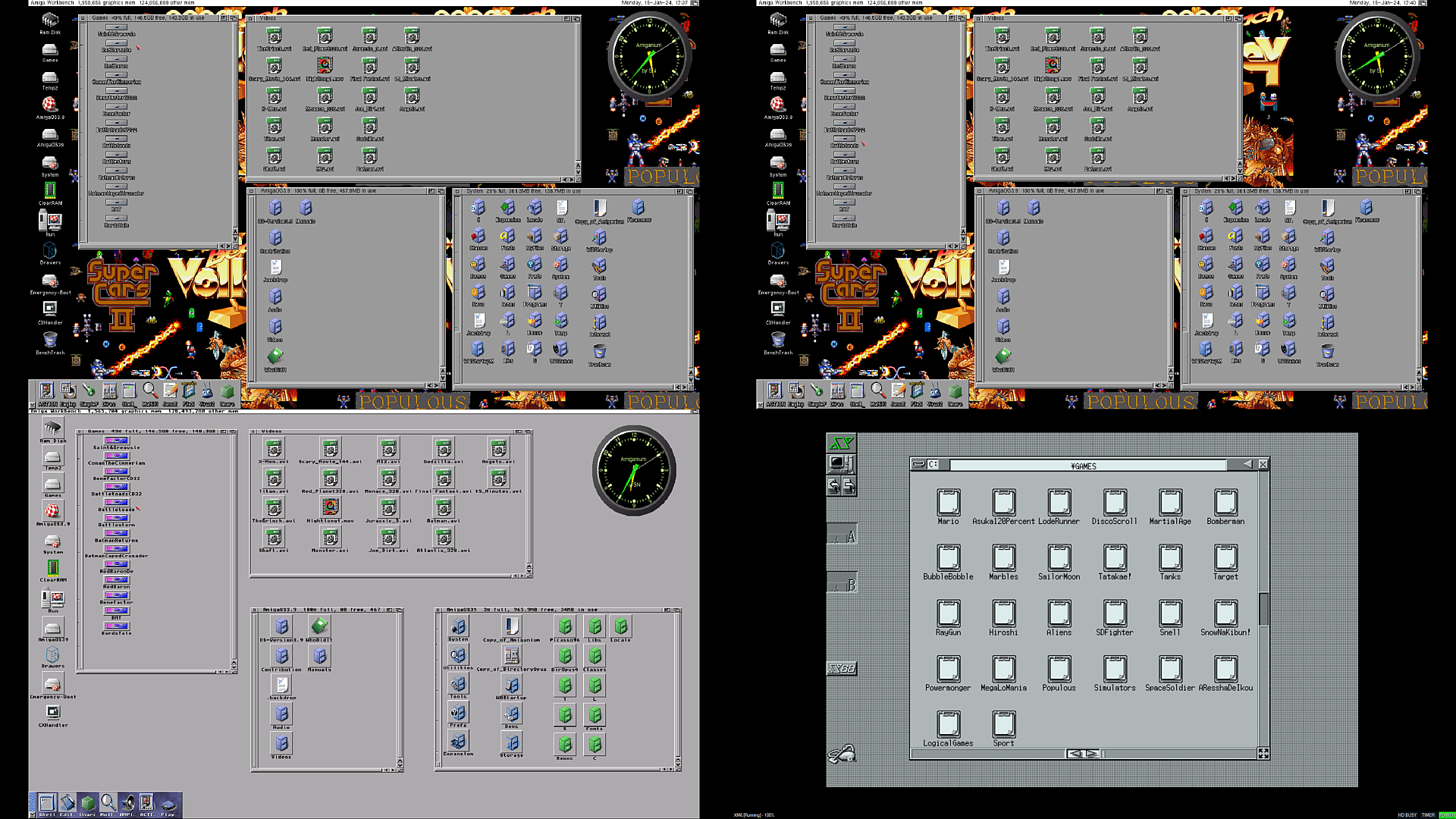Image resolution: width=1456 pixels, height=819 pixels.
Task: Open the AMPl speaker icon in dock
Action: coord(127,803)
